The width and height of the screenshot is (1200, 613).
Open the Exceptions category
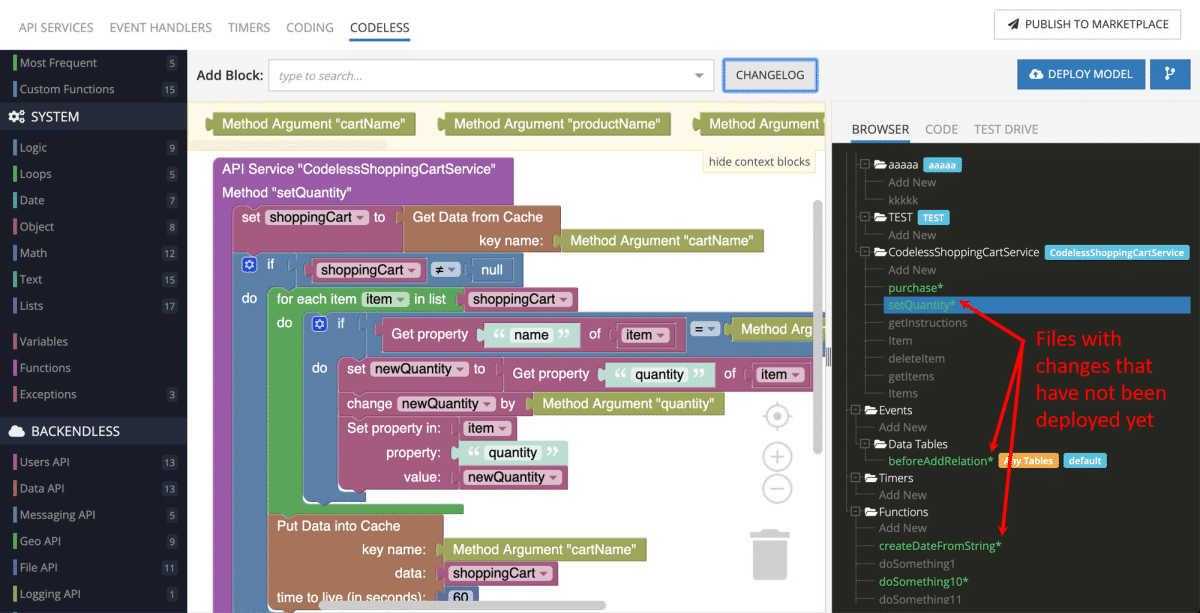point(93,394)
